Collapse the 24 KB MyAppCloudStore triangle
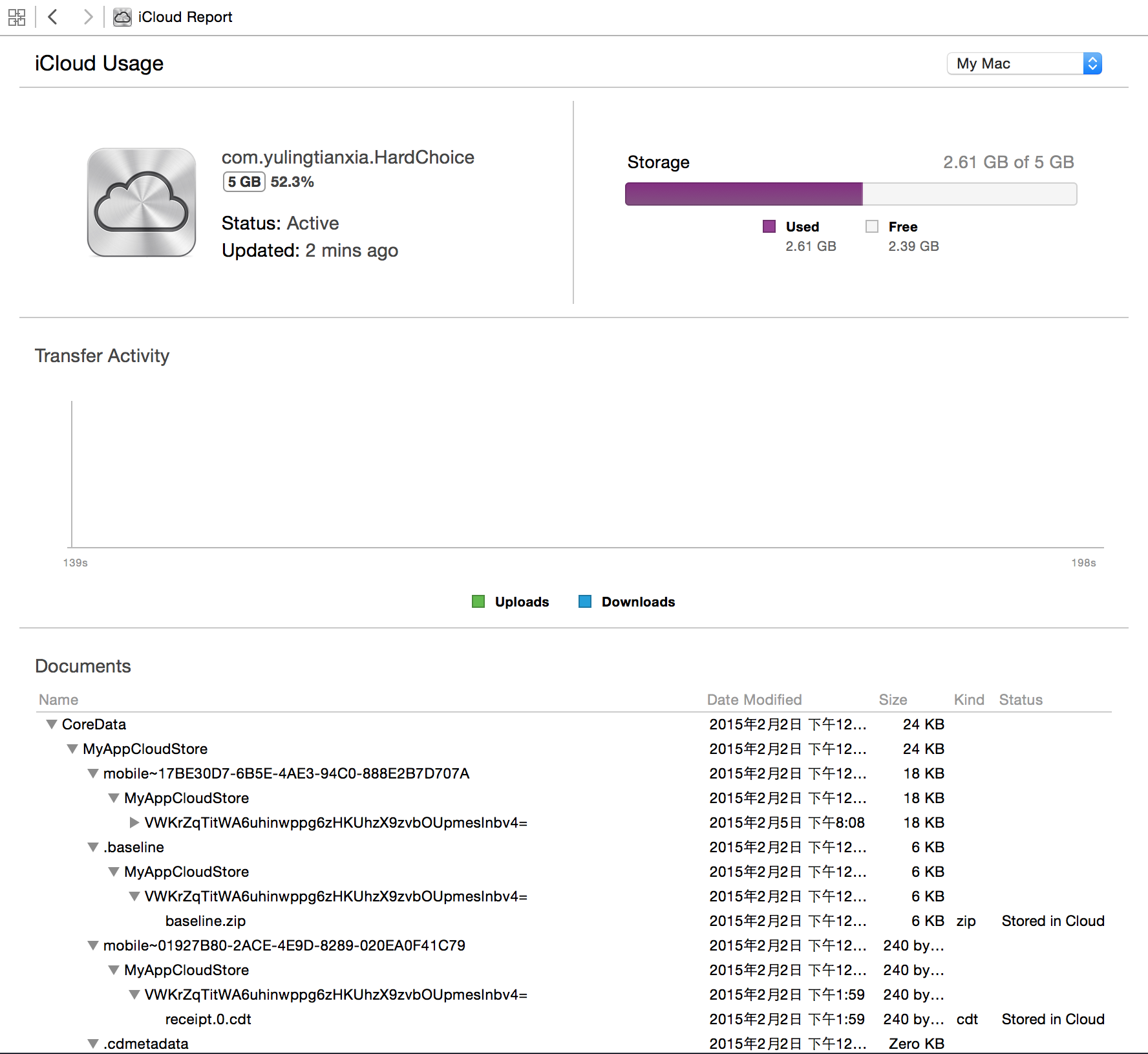Screen dimensions: 1148x1054 pos(72,749)
